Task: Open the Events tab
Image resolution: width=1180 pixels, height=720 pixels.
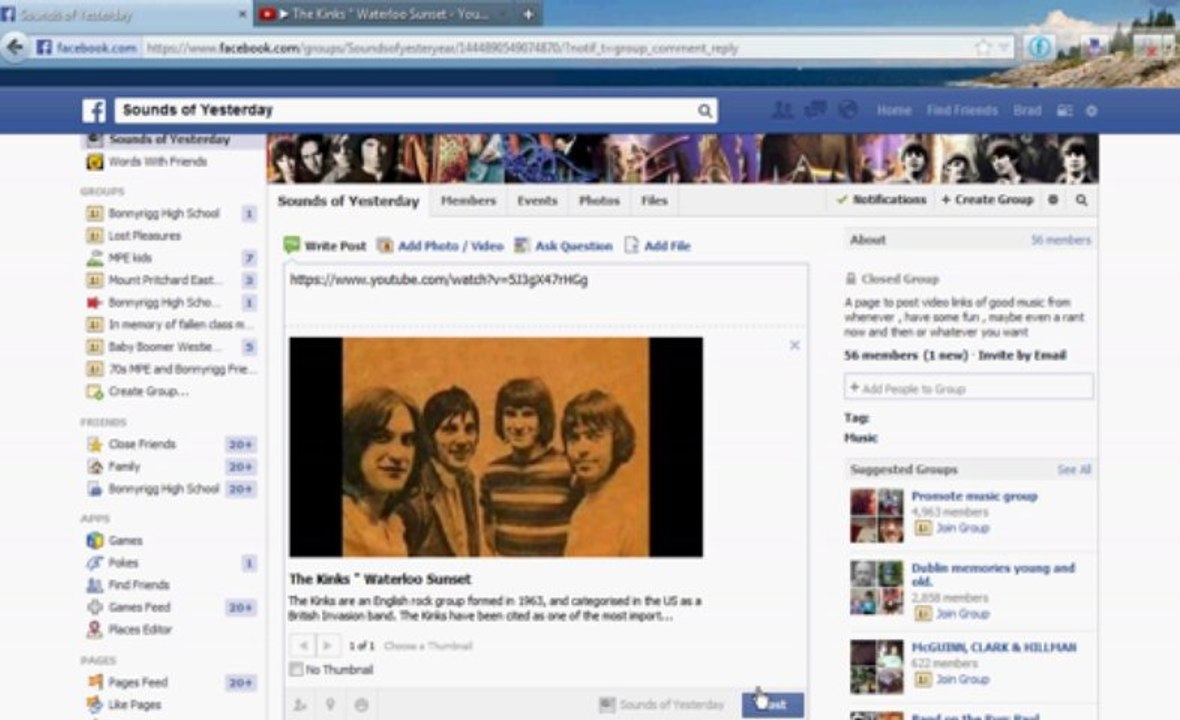Action: coord(537,201)
